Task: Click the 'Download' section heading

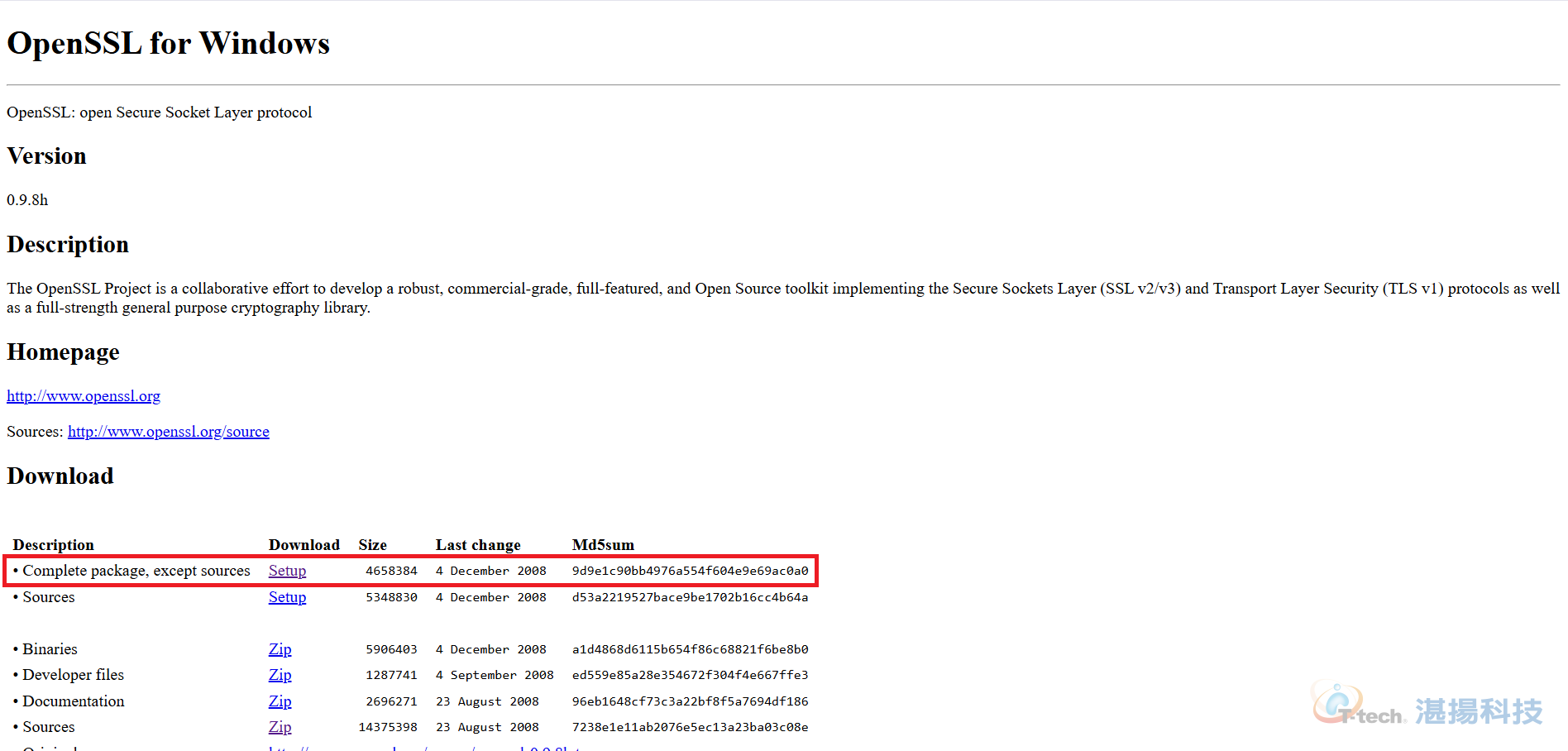Action: 60,476
